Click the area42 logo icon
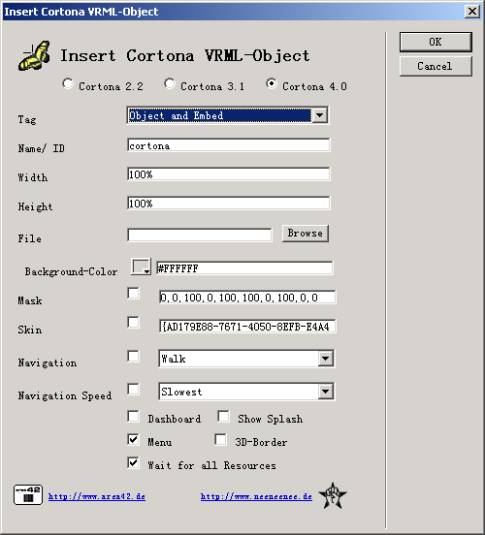485x535 pixels. (28, 495)
